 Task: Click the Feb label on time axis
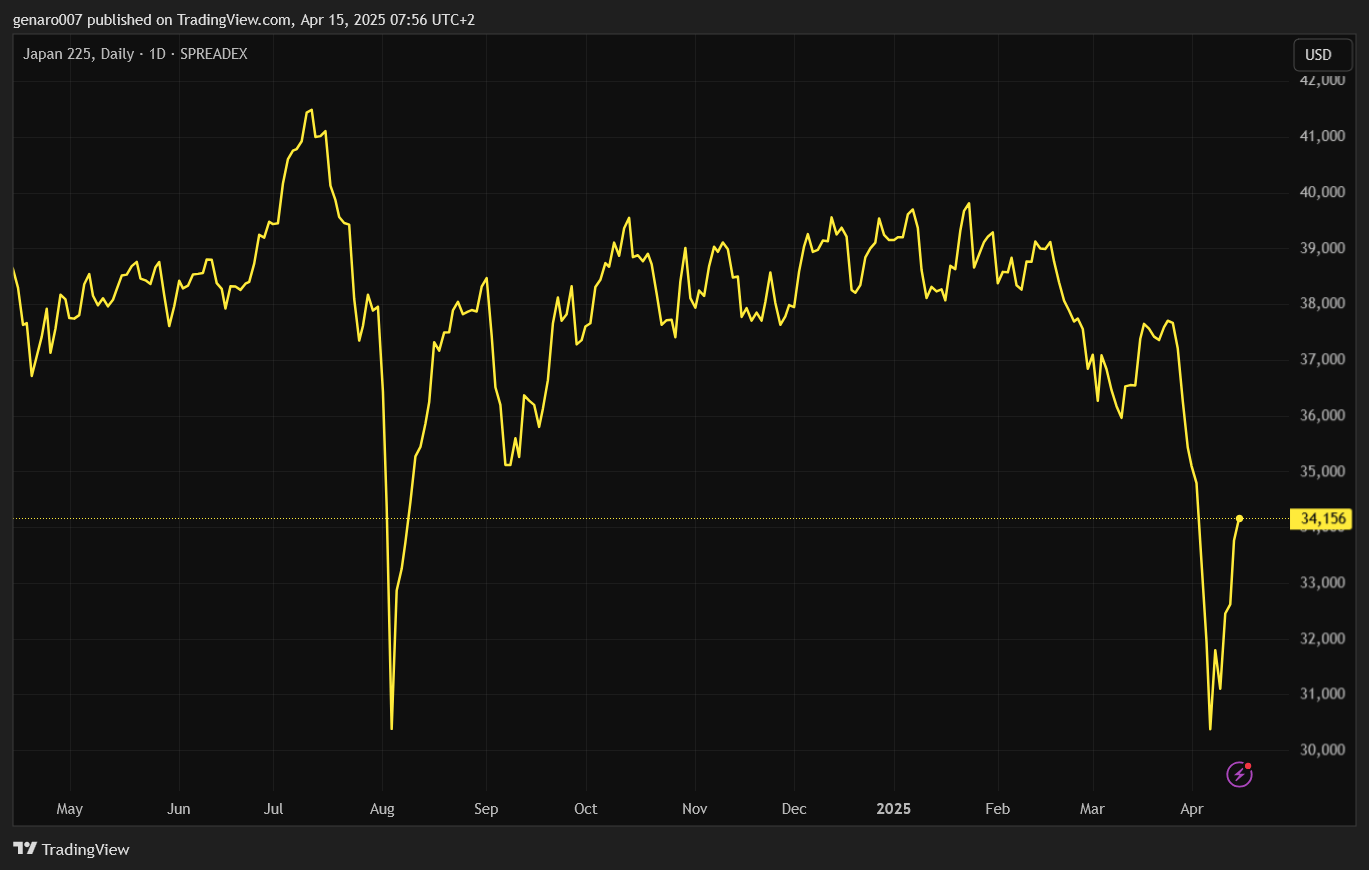pyautogui.click(x=997, y=808)
